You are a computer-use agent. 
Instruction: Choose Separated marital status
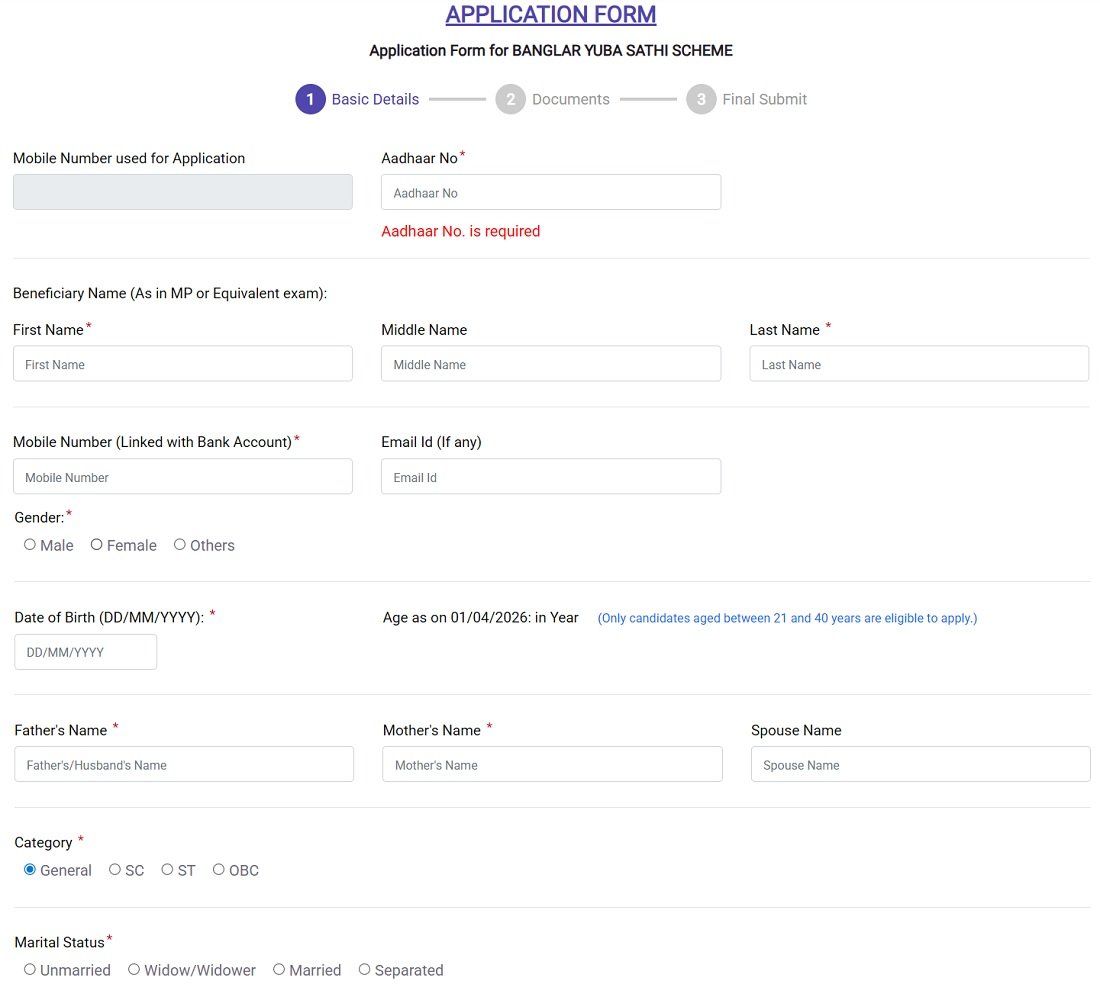[x=364, y=969]
